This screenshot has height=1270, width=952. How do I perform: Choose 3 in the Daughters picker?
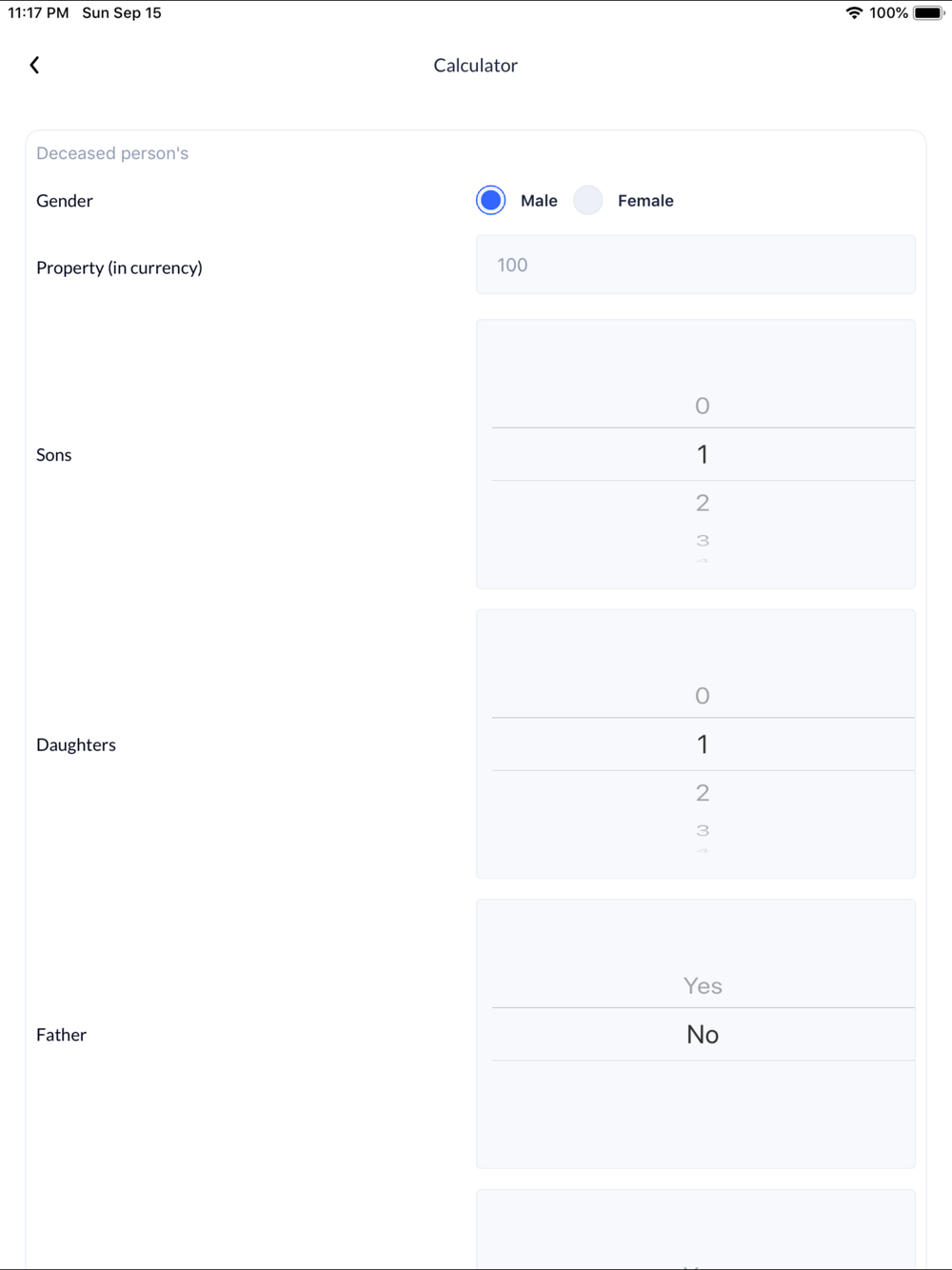[703, 830]
